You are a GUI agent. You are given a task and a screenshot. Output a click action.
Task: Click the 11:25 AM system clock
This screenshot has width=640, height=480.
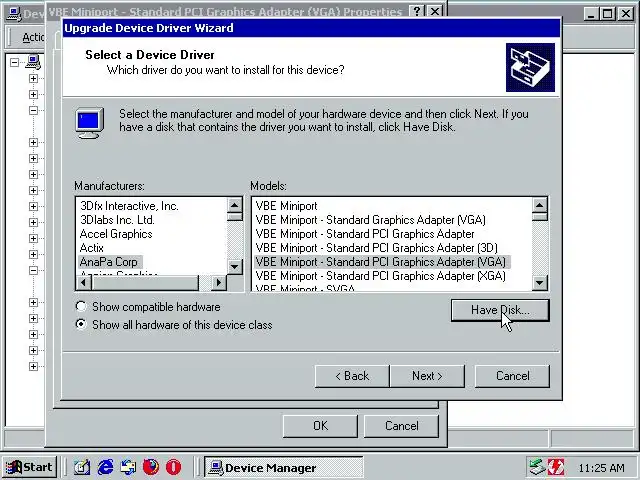(601, 468)
